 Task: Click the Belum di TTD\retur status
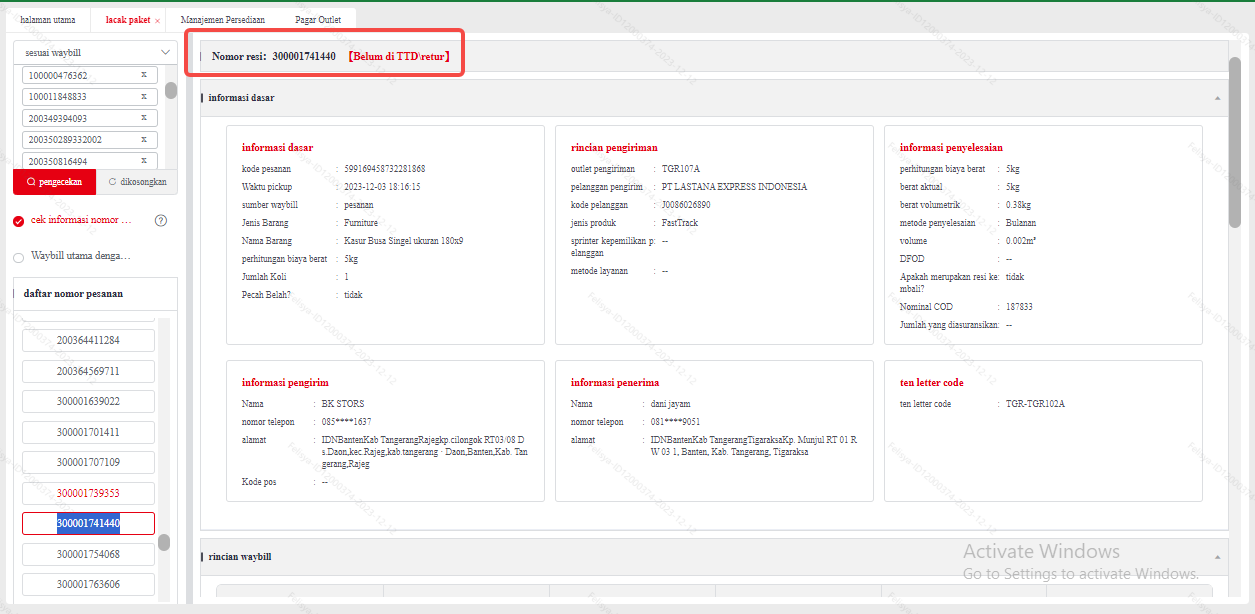coord(399,57)
